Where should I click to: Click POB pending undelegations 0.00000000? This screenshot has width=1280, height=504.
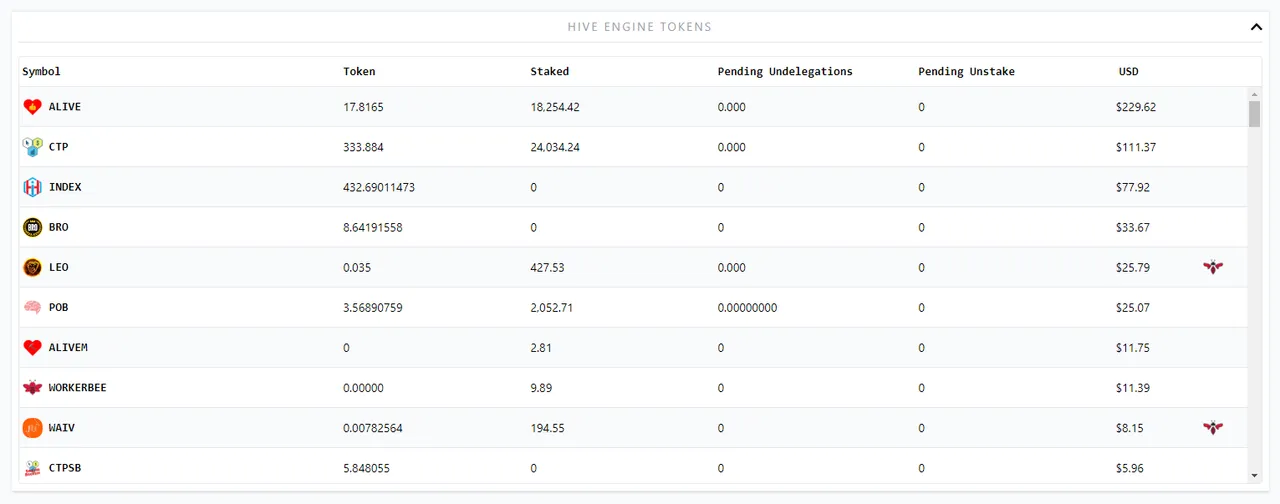747,307
